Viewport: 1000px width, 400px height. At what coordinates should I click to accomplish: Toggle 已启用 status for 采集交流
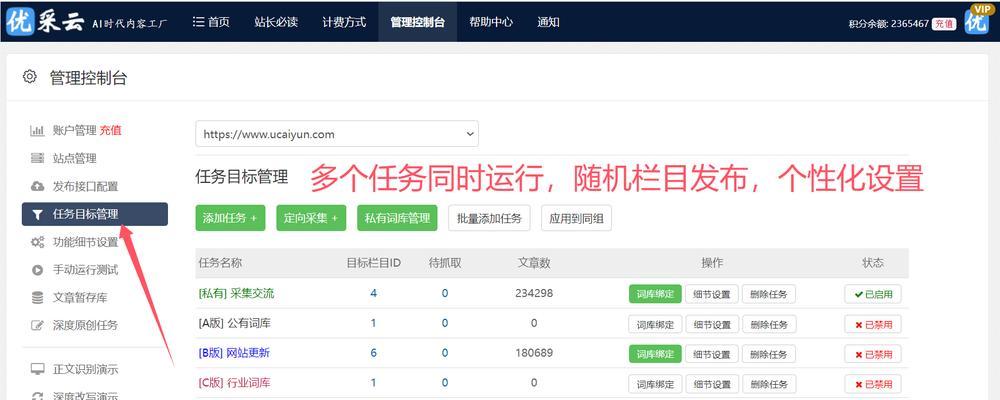873,294
